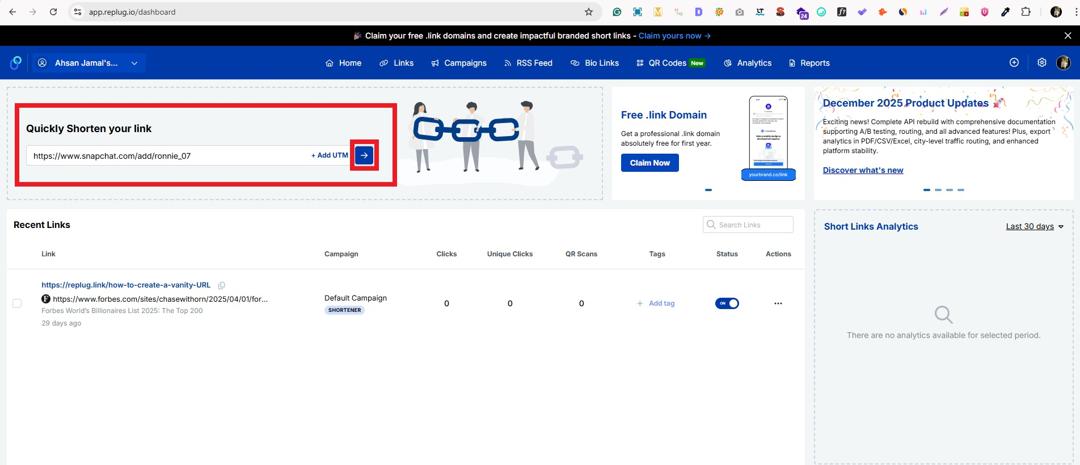Click Discover what's new link
1080x465 pixels.
pyautogui.click(x=863, y=170)
